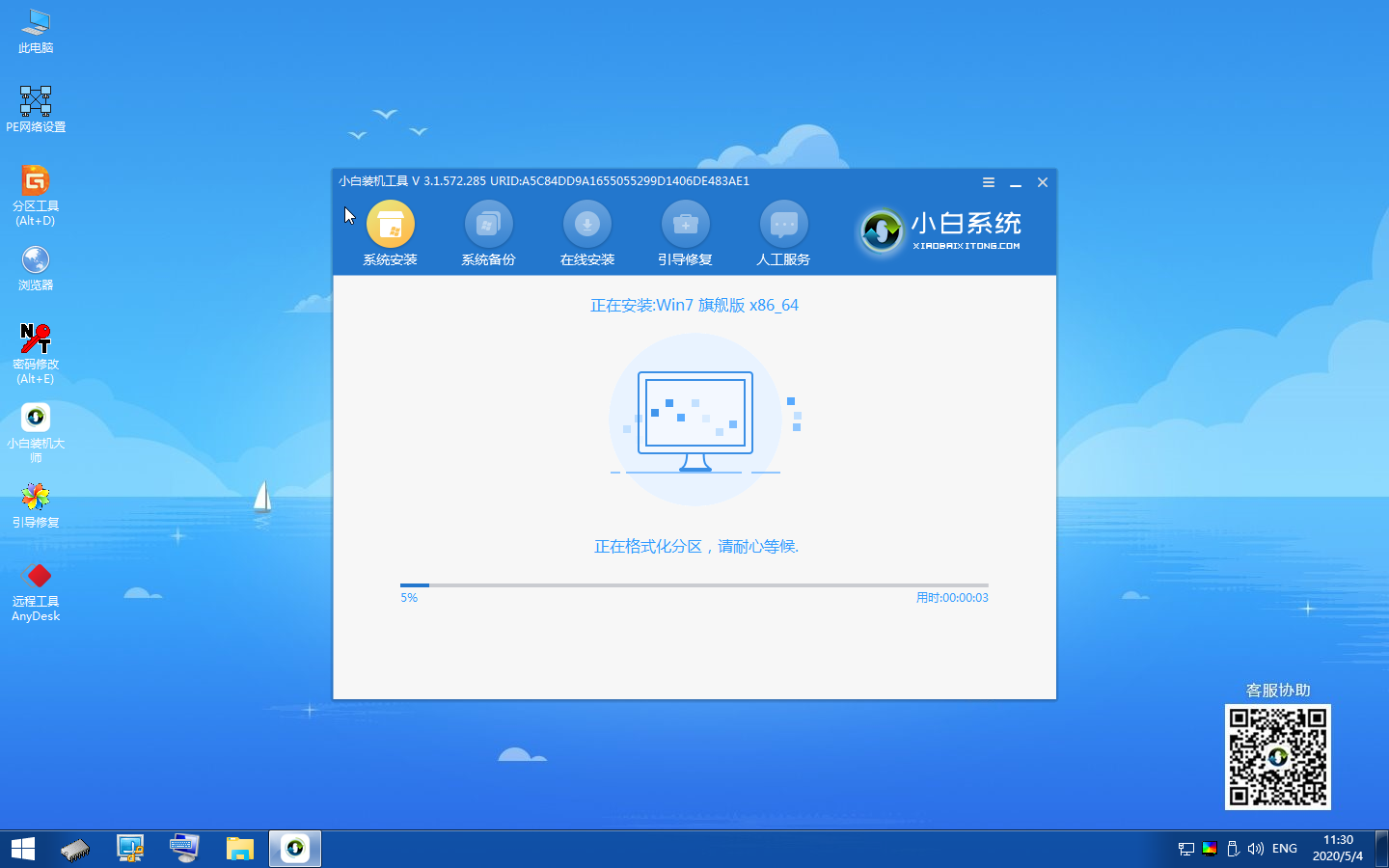Open 分区工具 from the desktop
Image resolution: width=1389 pixels, height=868 pixels.
click(x=35, y=188)
